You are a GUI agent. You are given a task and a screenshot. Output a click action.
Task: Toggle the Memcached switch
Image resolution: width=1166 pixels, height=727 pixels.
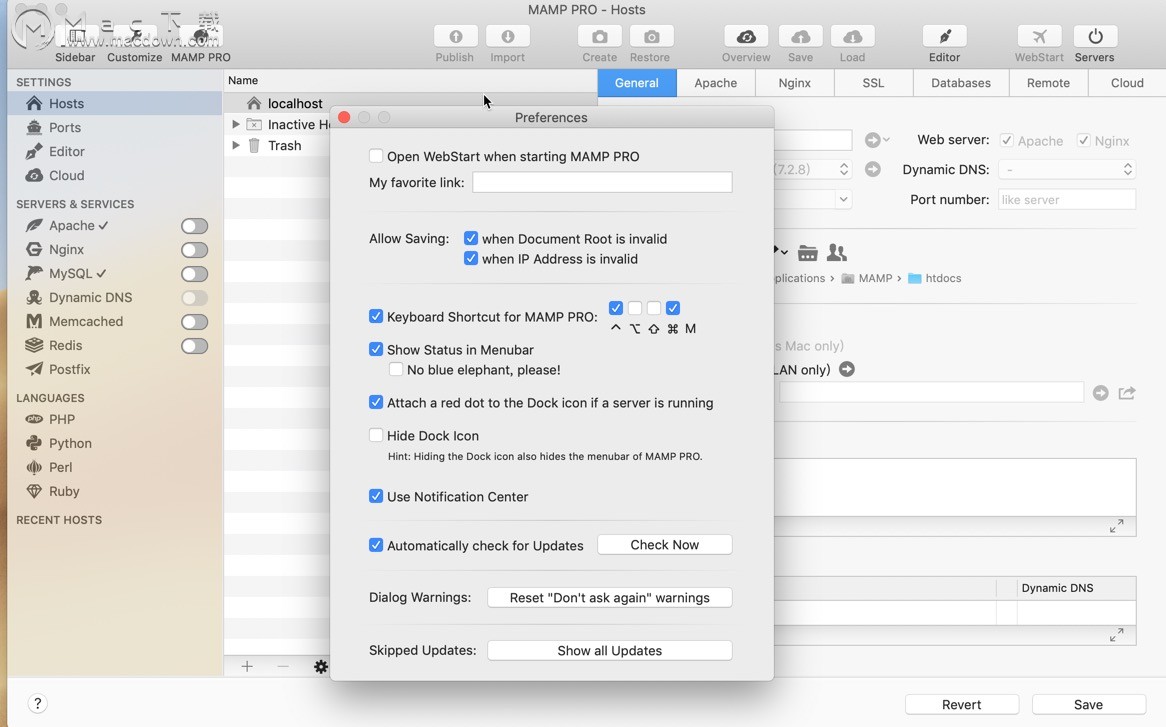coord(194,322)
